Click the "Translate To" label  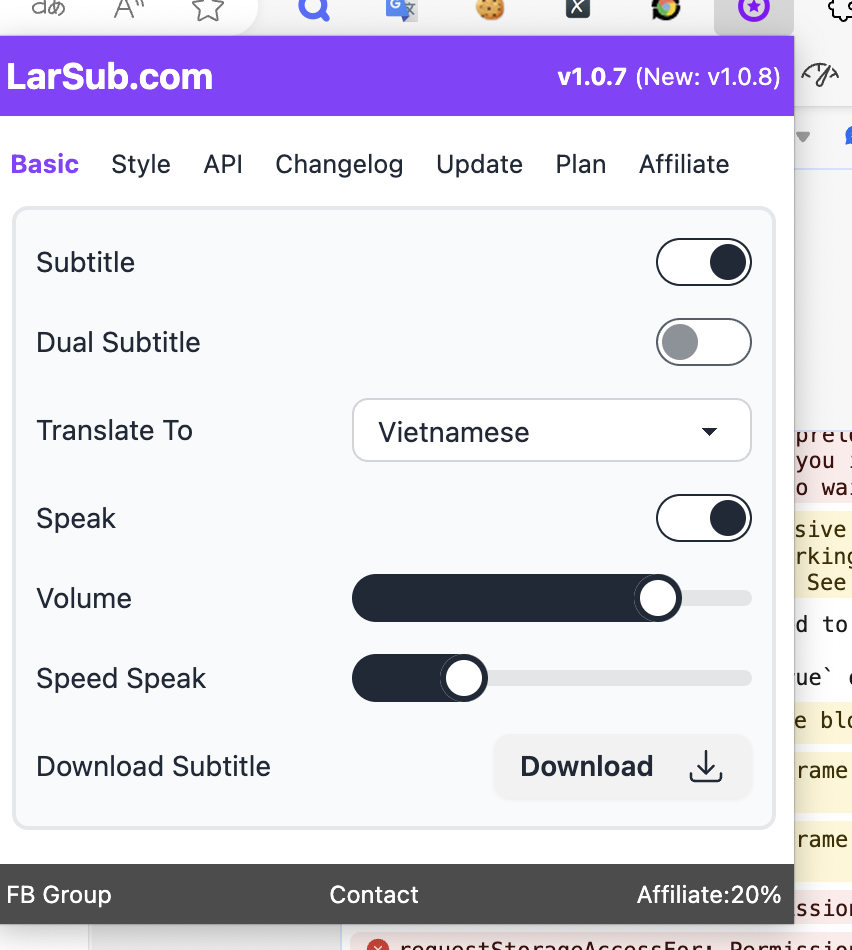point(115,430)
